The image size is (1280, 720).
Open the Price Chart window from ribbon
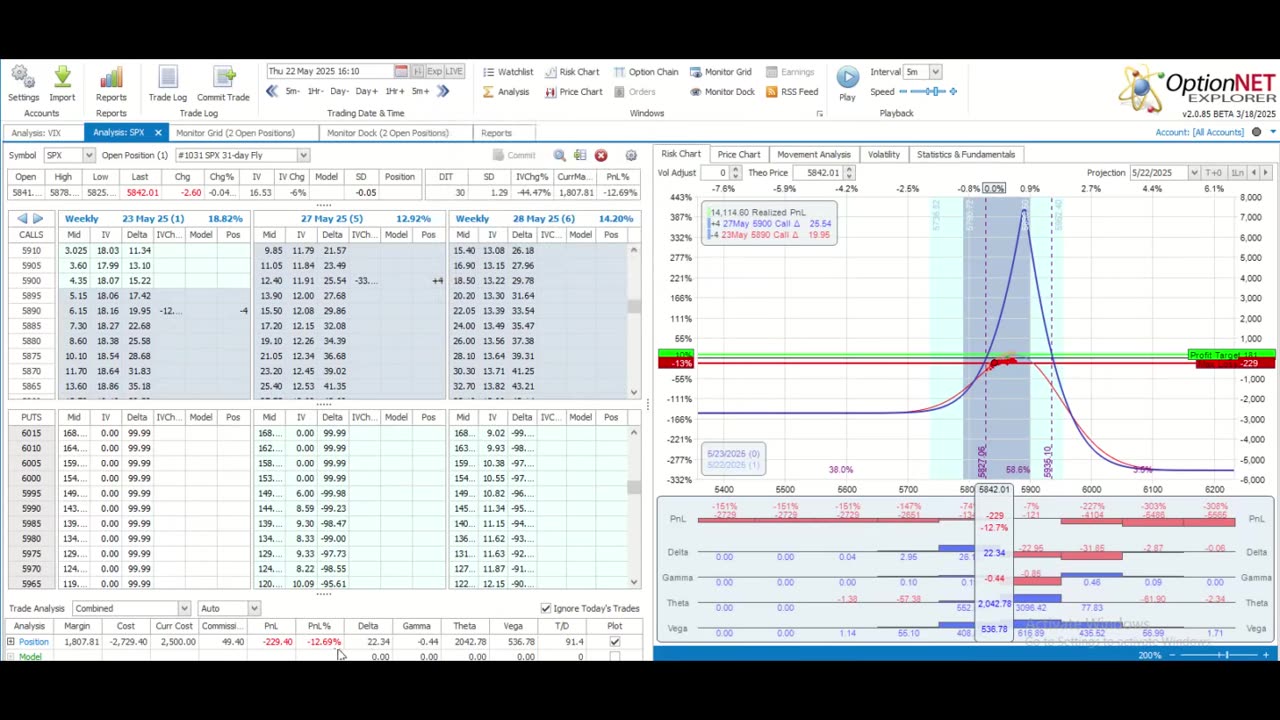574,92
